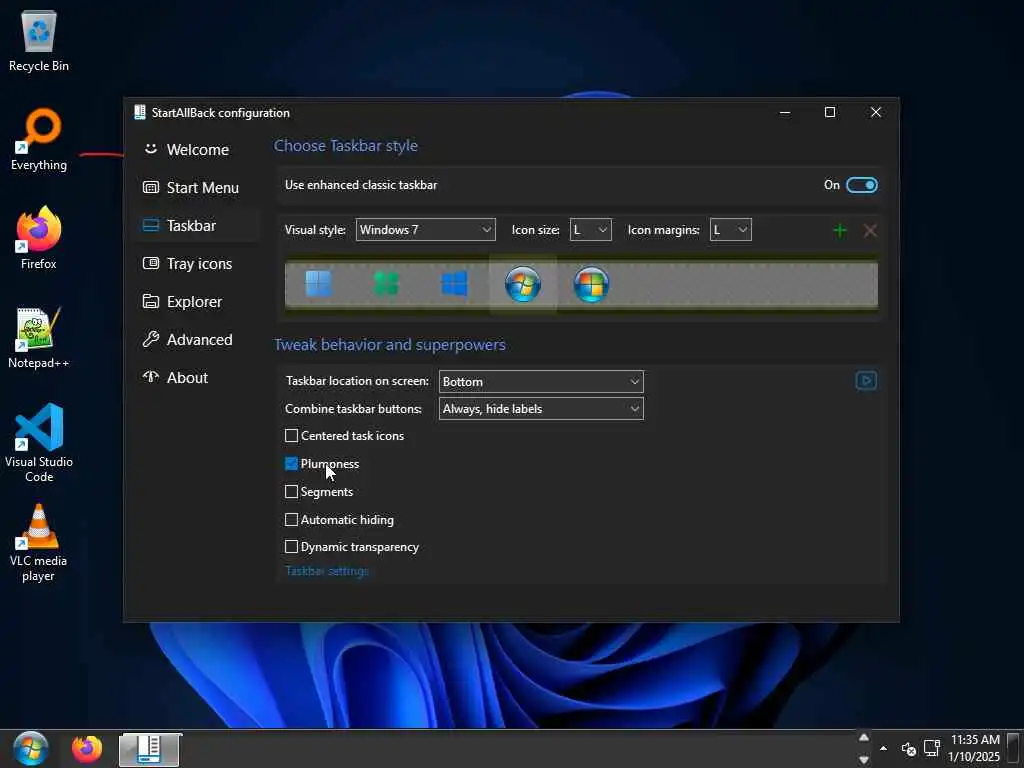Select the Everything desktop shortcut
1024x768 pixels.
39,140
